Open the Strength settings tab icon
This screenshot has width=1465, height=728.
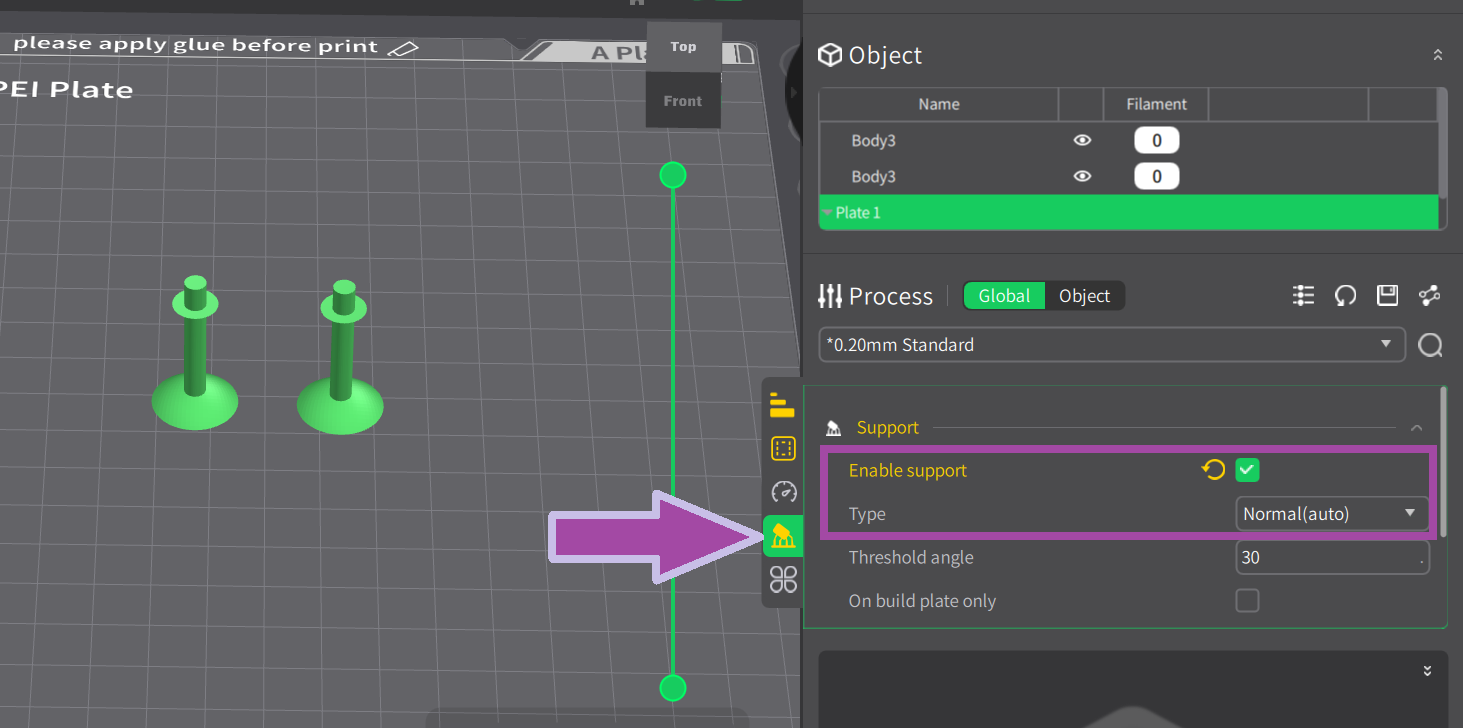tap(783, 449)
